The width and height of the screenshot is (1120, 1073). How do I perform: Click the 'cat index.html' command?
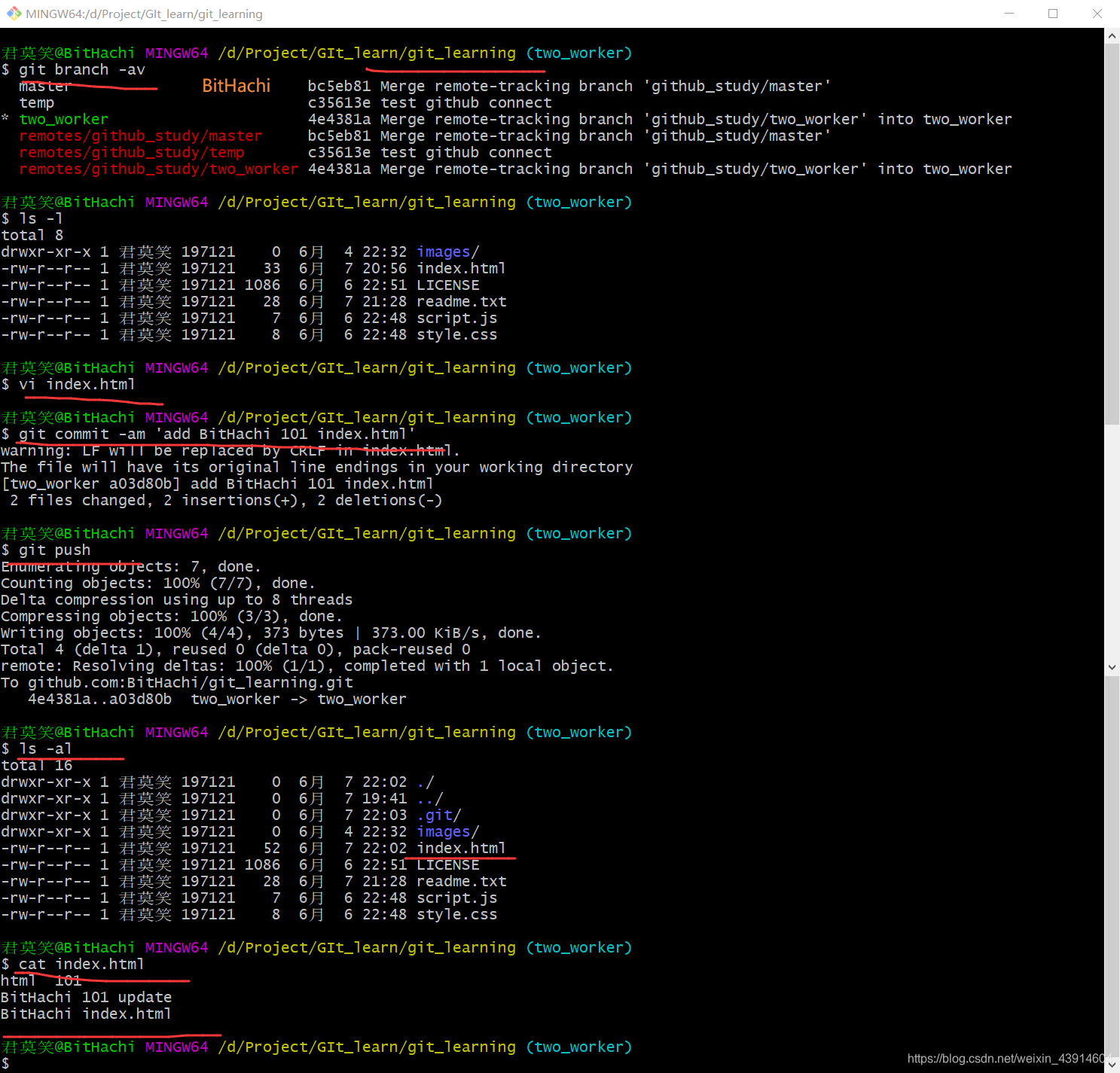pyautogui.click(x=81, y=965)
